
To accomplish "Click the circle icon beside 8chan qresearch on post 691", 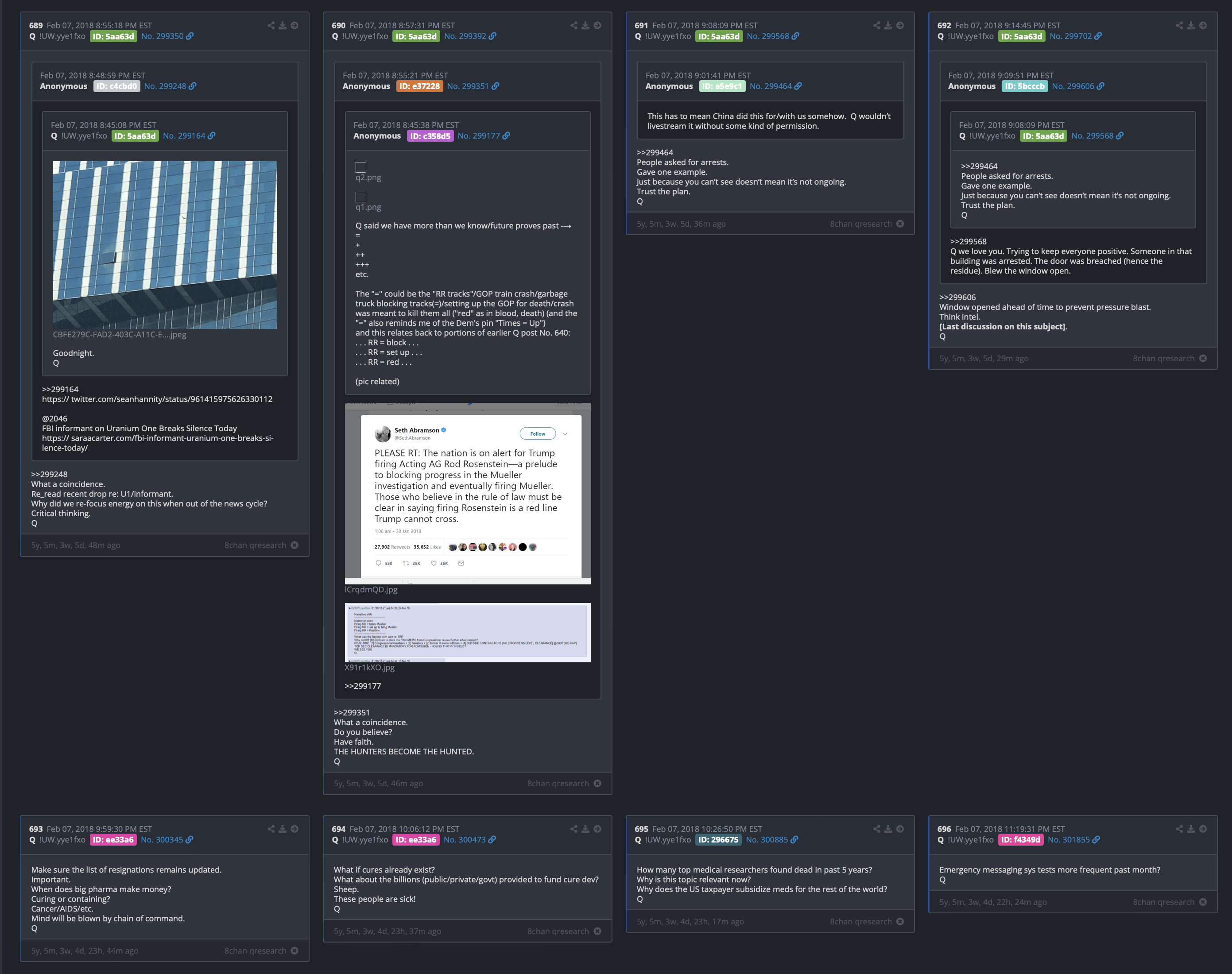I will [900, 224].
